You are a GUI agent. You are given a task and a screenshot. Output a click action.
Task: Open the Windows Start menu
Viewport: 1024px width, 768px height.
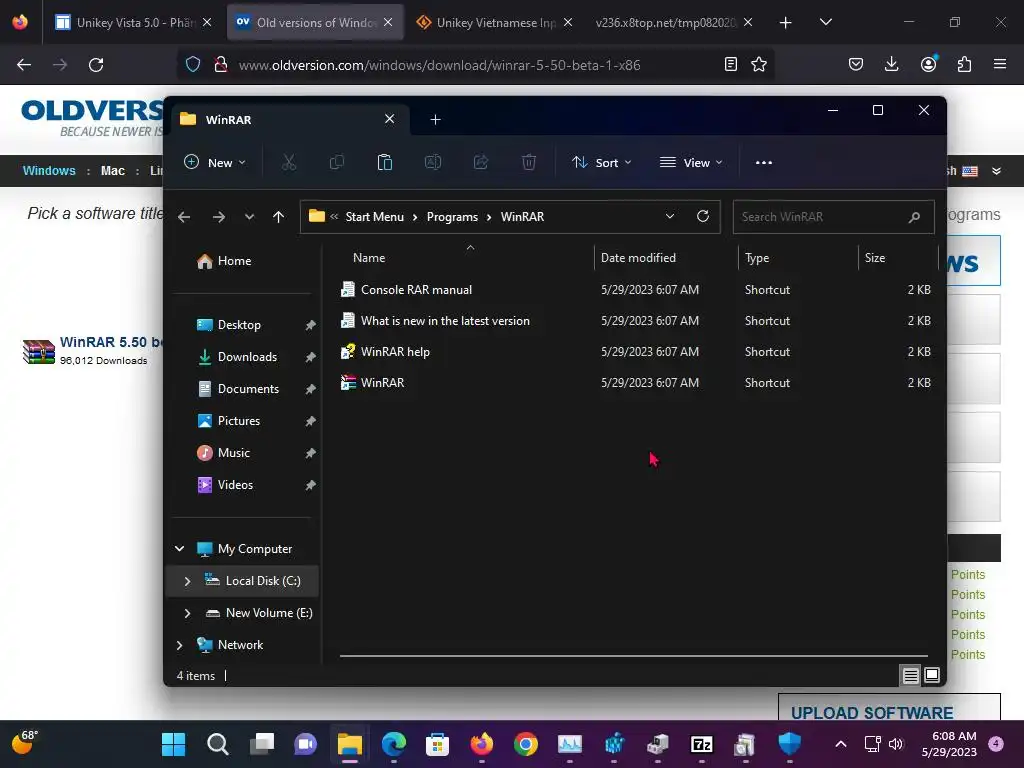pyautogui.click(x=173, y=744)
